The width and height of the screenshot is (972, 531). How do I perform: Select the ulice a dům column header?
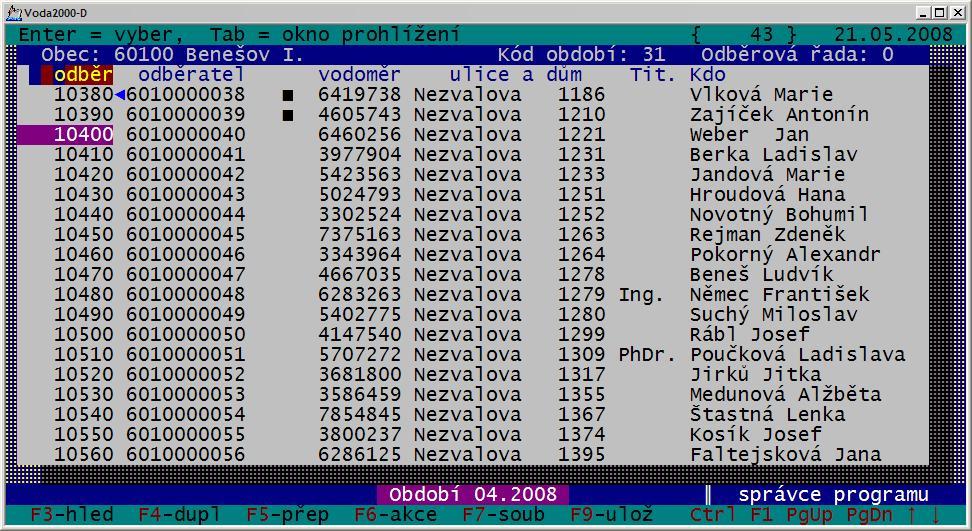(x=516, y=75)
